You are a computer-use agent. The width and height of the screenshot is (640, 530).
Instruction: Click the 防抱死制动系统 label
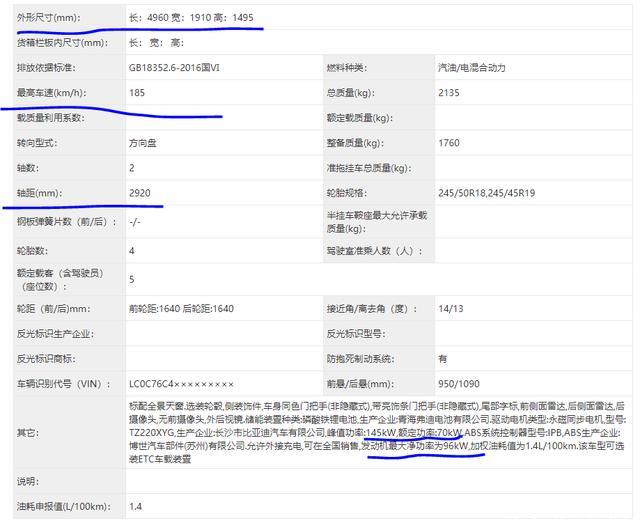[x=360, y=359]
